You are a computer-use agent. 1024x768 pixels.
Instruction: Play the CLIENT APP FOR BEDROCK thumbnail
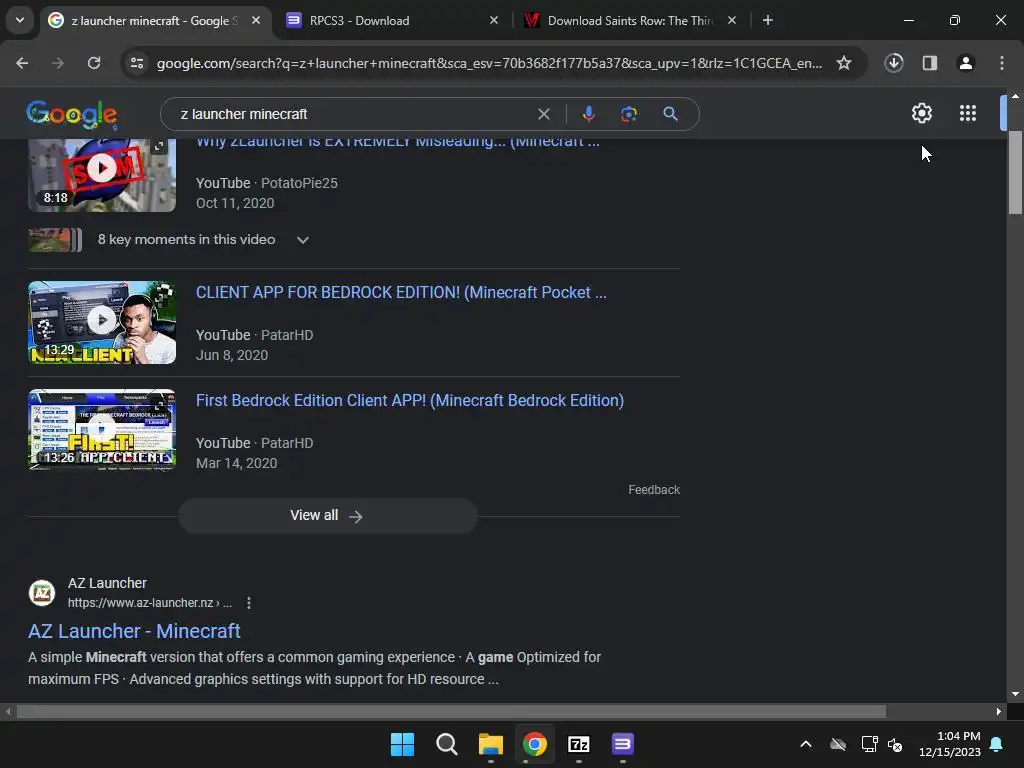tap(102, 323)
